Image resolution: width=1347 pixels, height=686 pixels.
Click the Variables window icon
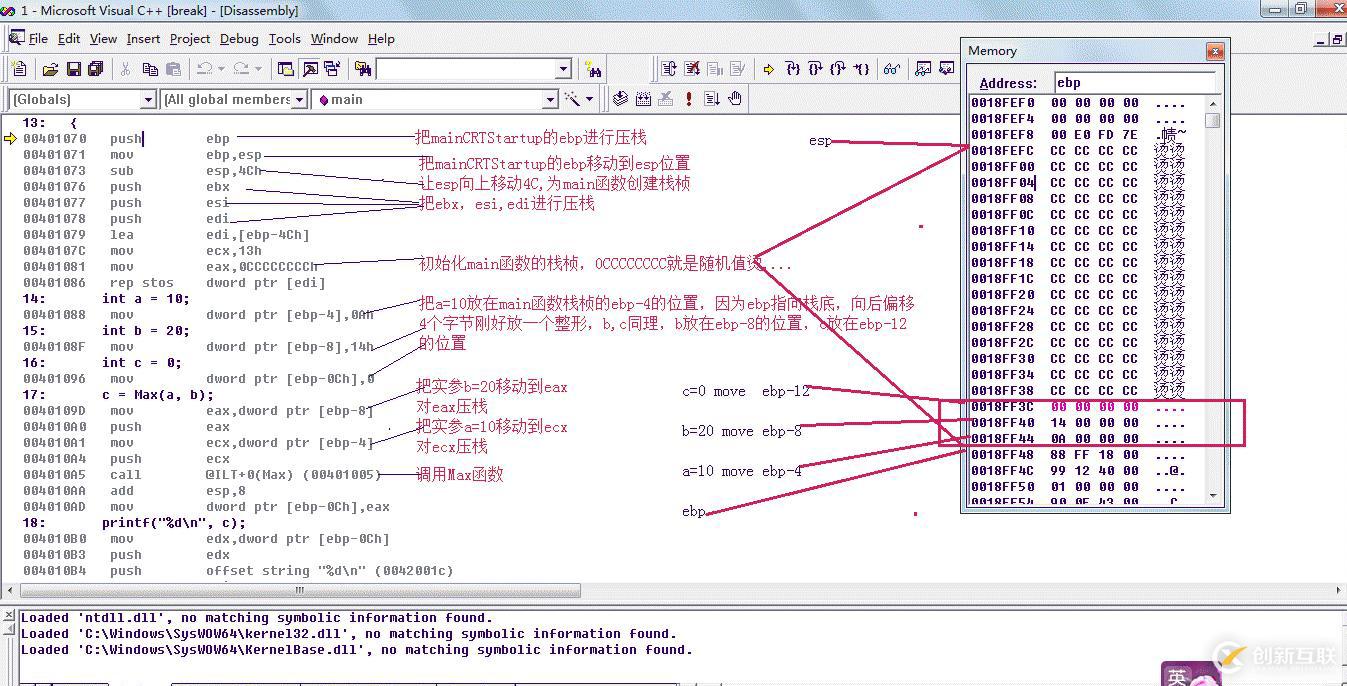(x=946, y=69)
